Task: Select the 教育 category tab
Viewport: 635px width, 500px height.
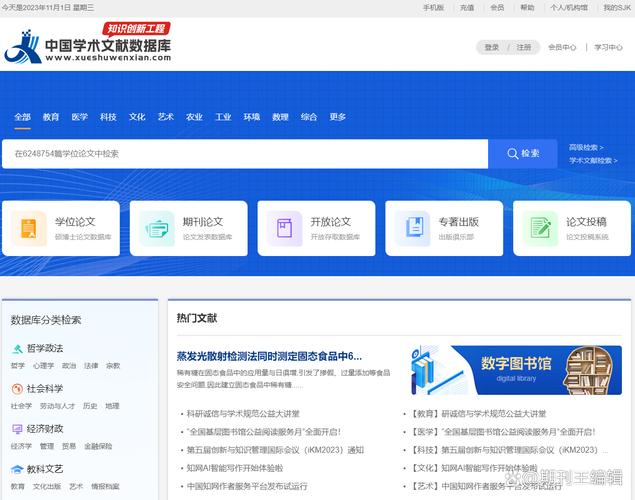Action: click(x=51, y=117)
